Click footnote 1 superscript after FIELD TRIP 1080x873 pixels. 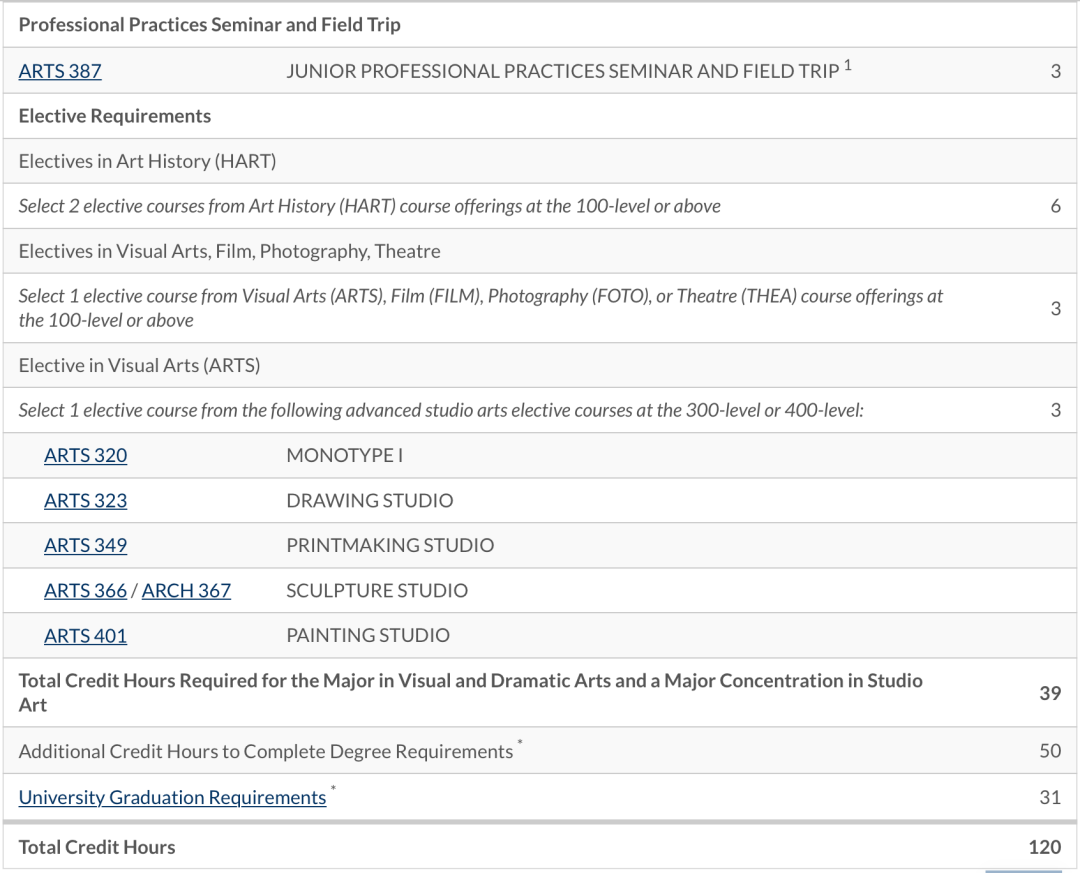847,66
